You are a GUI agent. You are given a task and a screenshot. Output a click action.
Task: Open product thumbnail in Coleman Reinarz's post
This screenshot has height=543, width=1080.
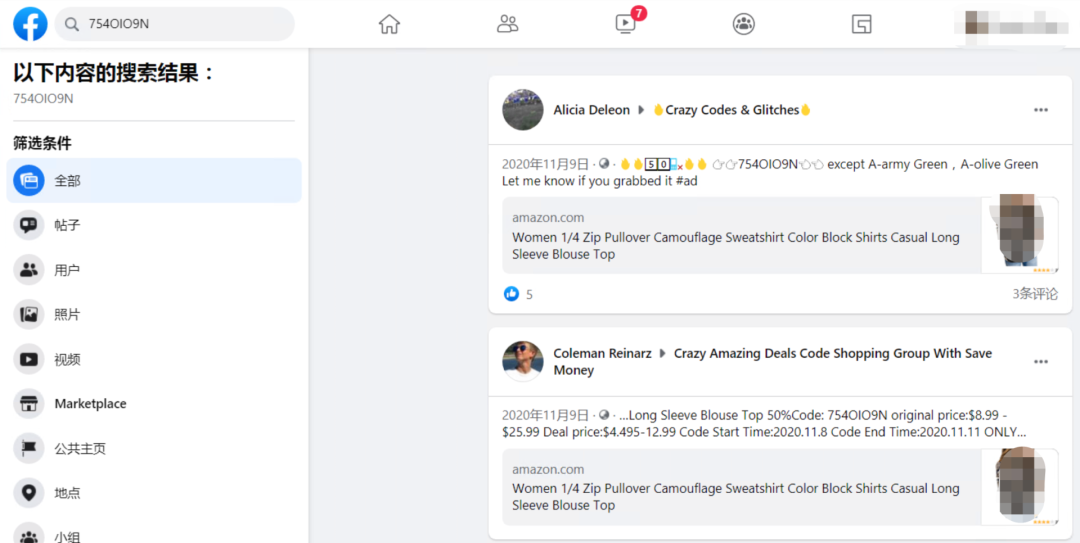coord(1019,487)
